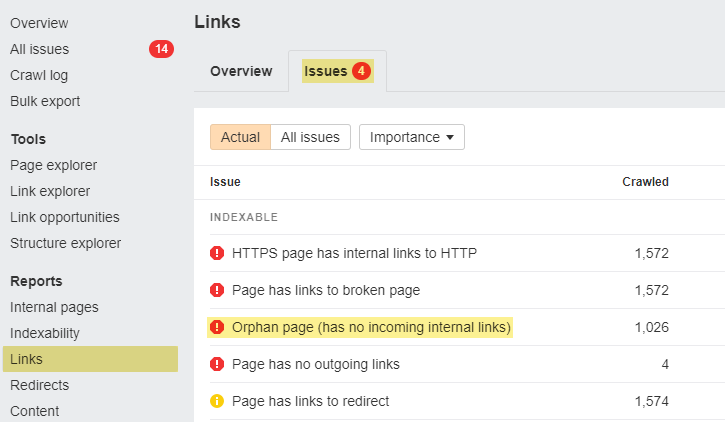Open 'Page has no outgoing links' issue

pyautogui.click(x=316, y=364)
